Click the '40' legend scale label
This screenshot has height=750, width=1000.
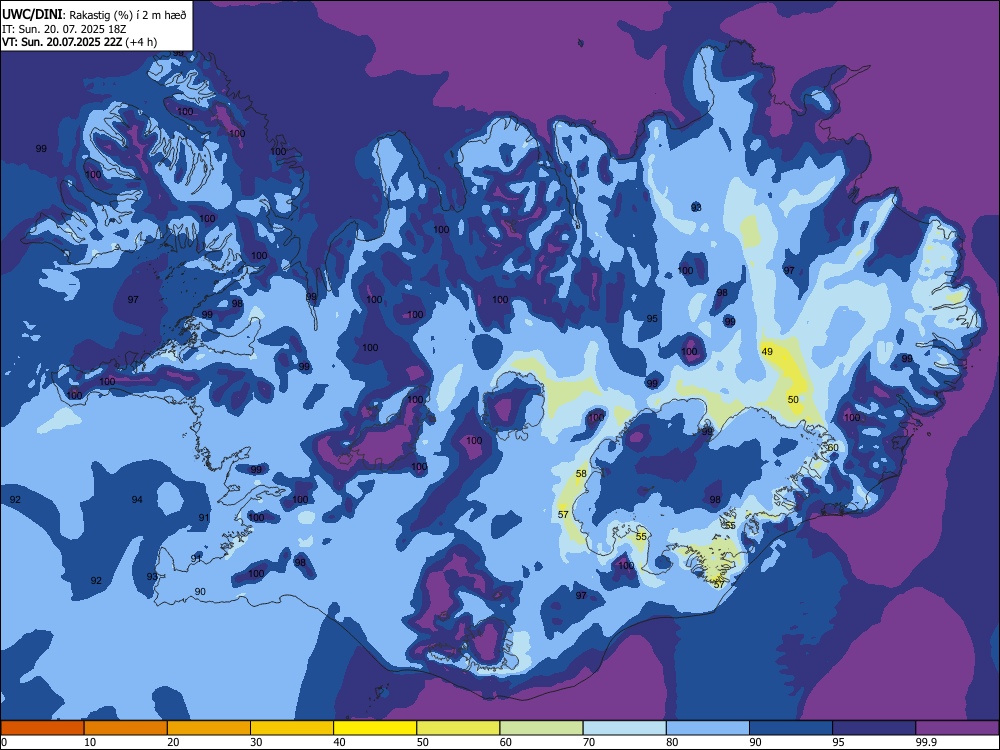[339, 742]
